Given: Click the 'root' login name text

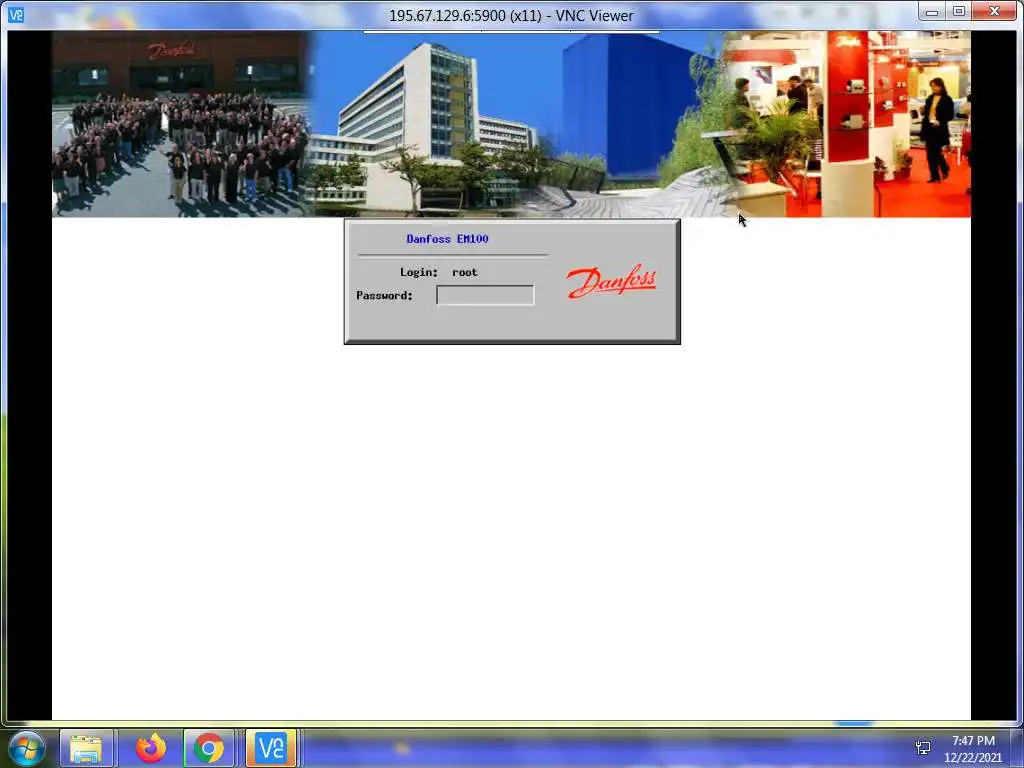Looking at the screenshot, I should [464, 272].
